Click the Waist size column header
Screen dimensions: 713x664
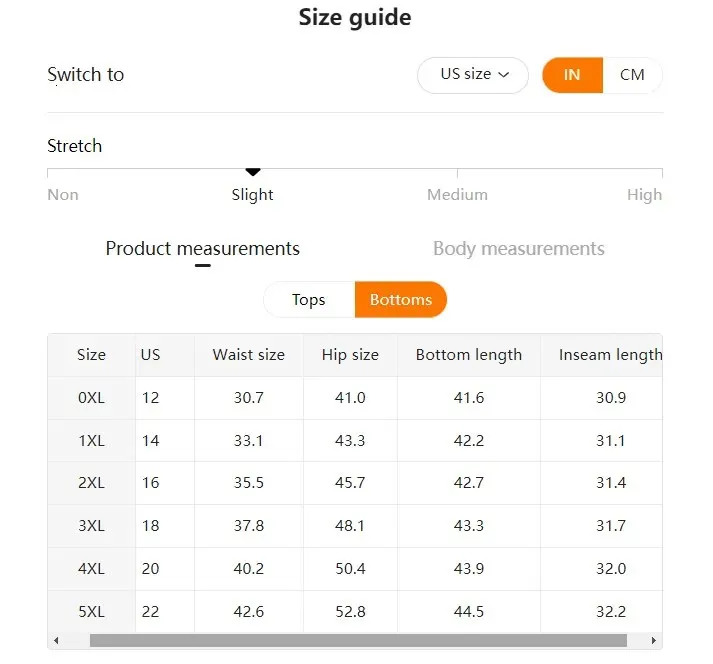249,355
